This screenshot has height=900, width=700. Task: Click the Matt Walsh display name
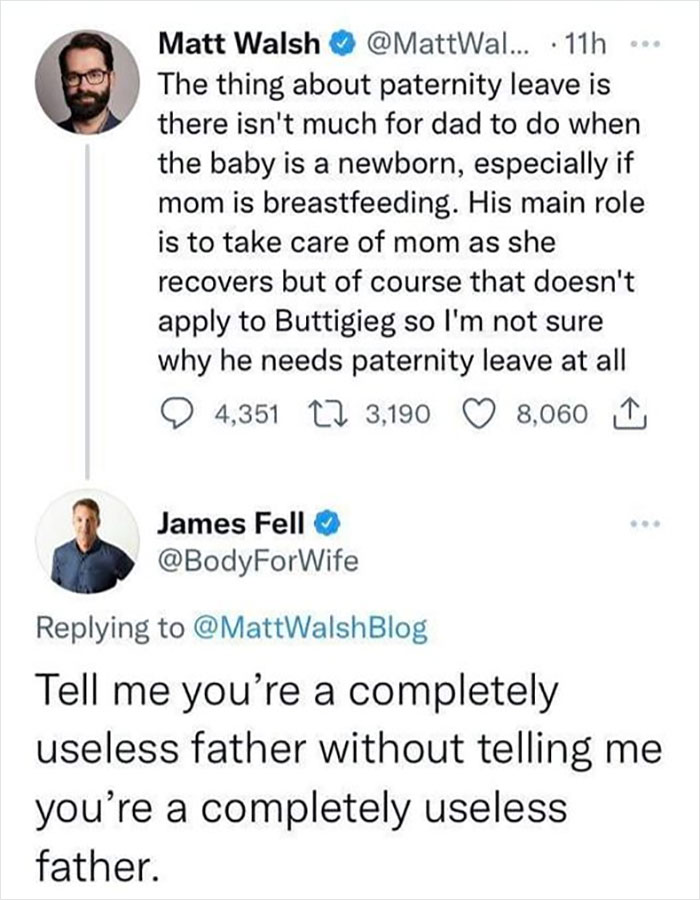[x=238, y=44]
